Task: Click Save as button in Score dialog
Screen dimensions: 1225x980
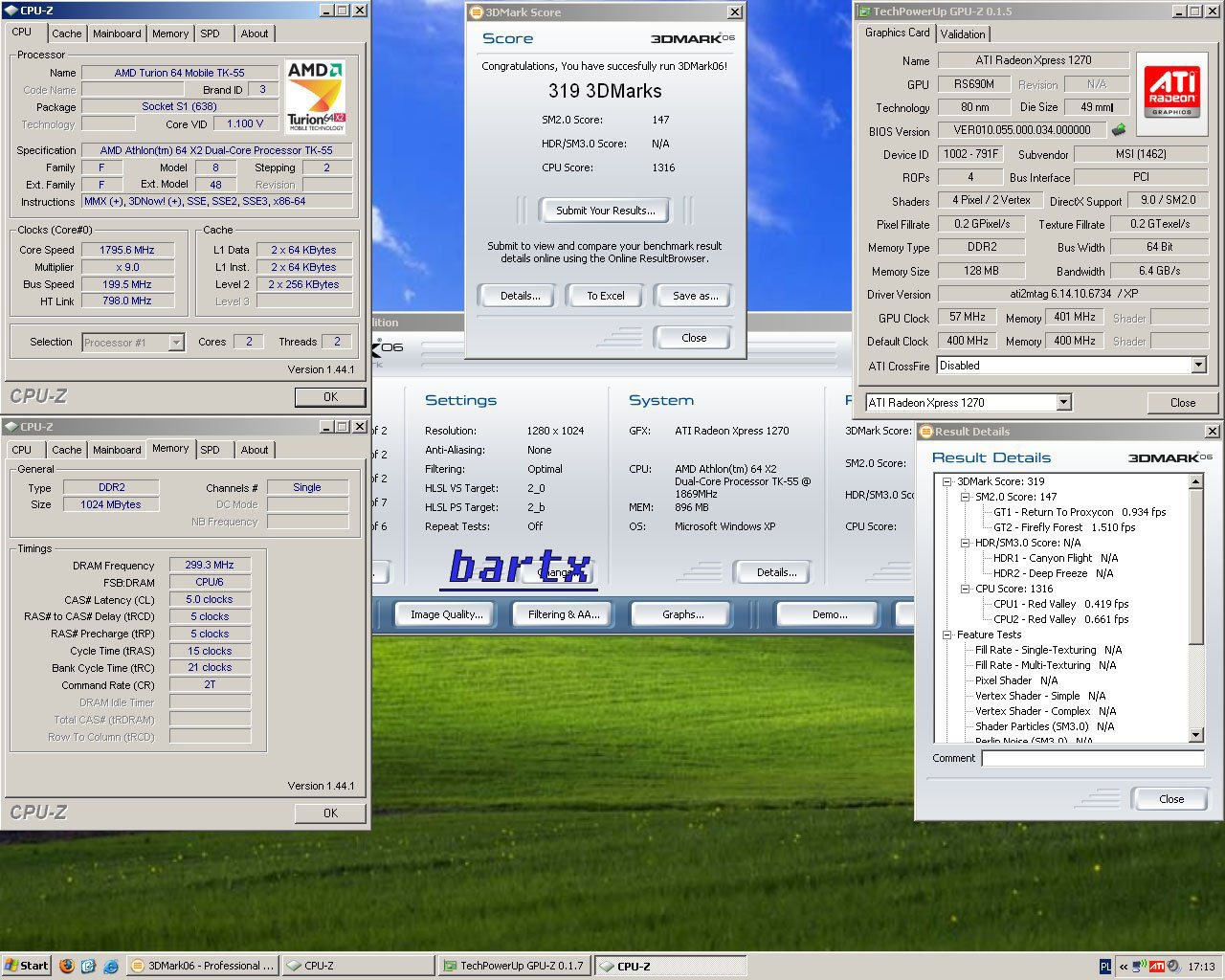Action: click(x=695, y=296)
